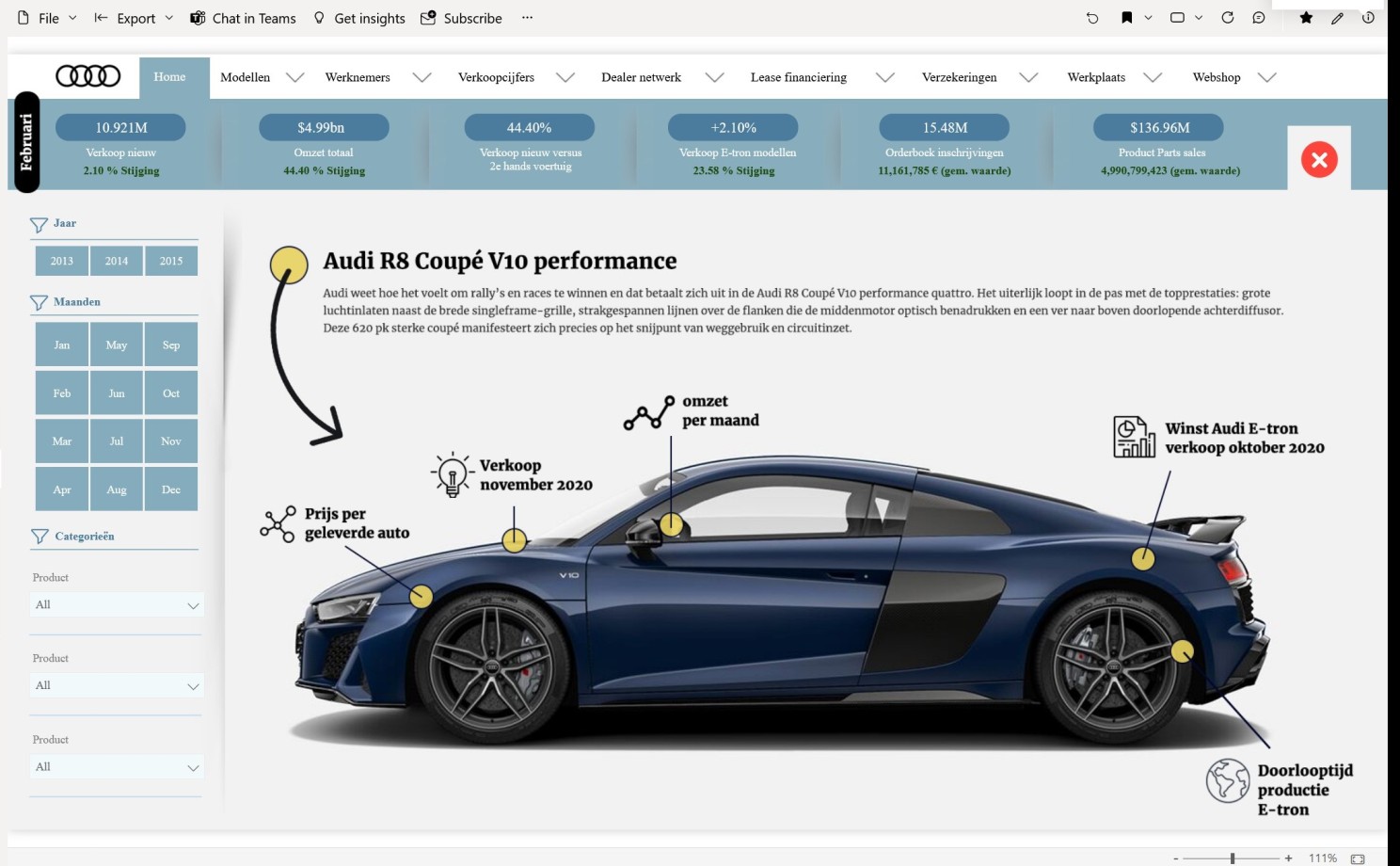Expand the Werknemers menu chevron

(x=422, y=77)
